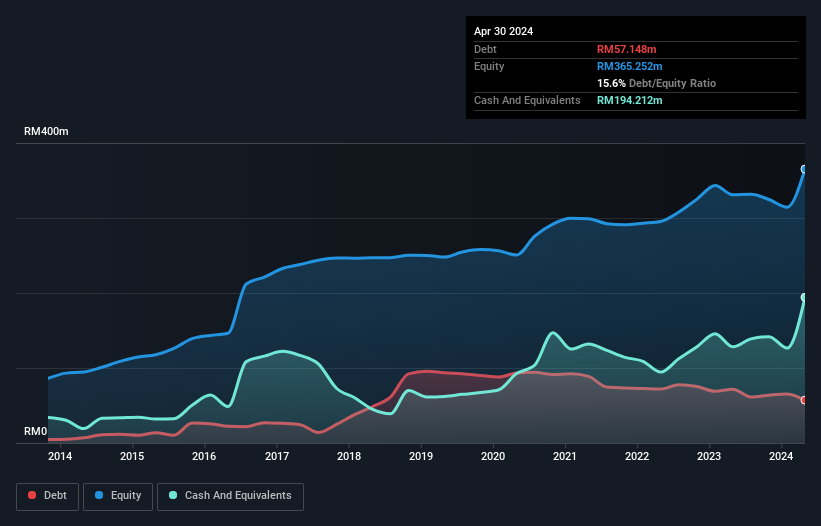Click the 2017 x-axis label
This screenshot has height=526, width=821.
(277, 456)
